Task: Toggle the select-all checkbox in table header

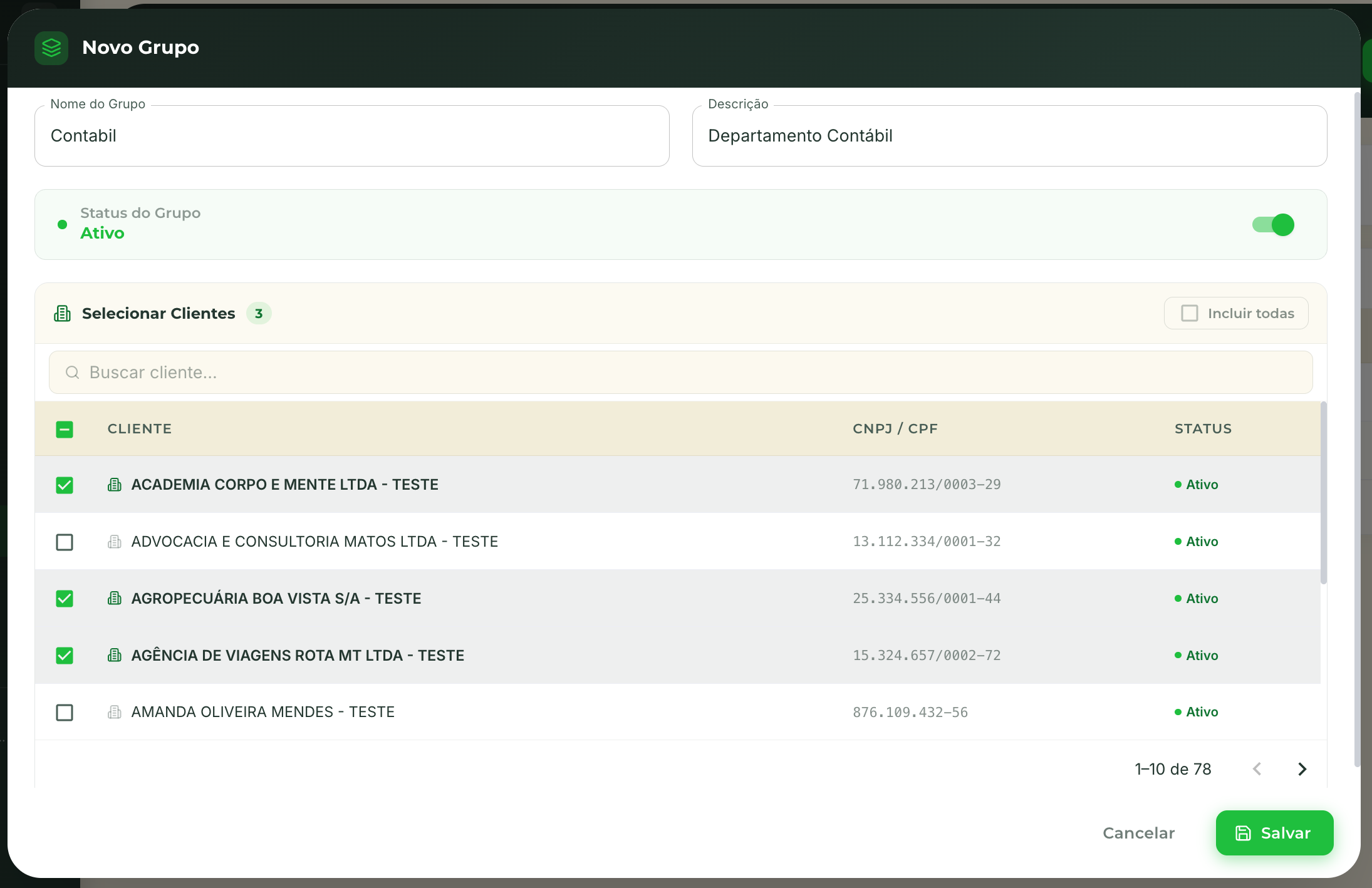Action: click(65, 429)
